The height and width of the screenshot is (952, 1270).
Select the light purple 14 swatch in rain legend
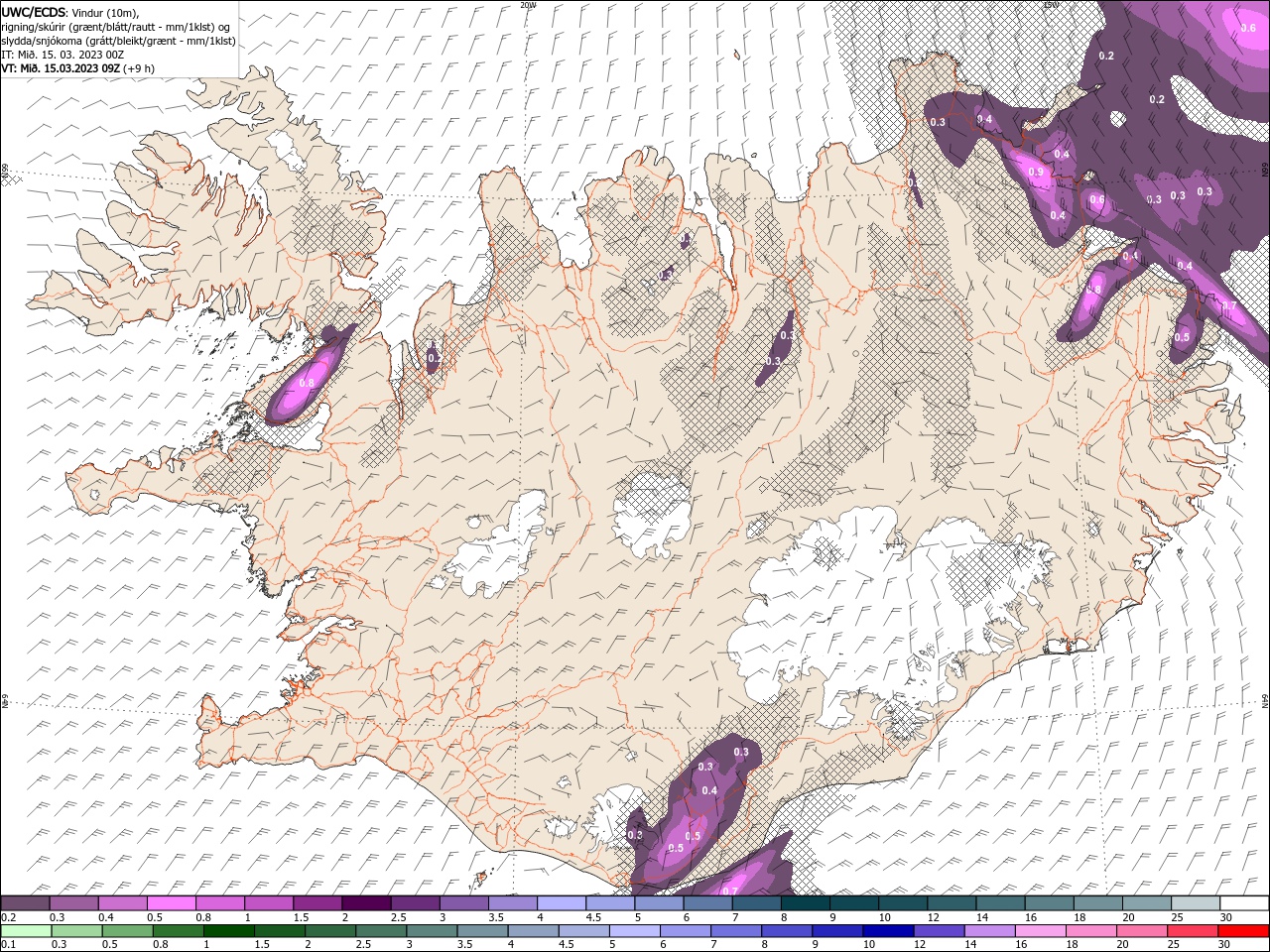tap(990, 931)
